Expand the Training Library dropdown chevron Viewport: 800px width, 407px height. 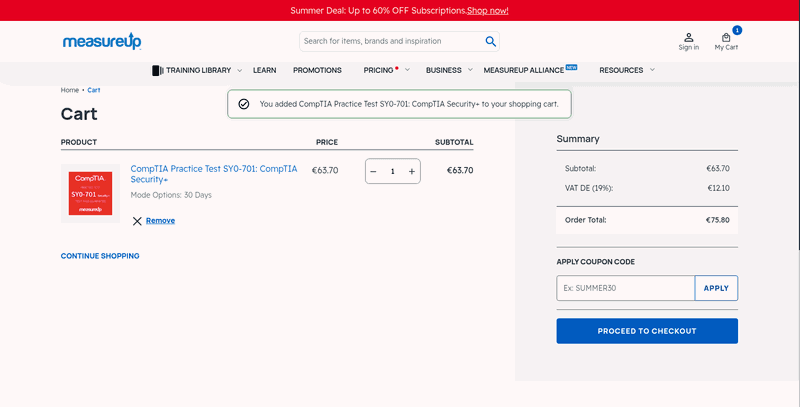click(x=239, y=70)
